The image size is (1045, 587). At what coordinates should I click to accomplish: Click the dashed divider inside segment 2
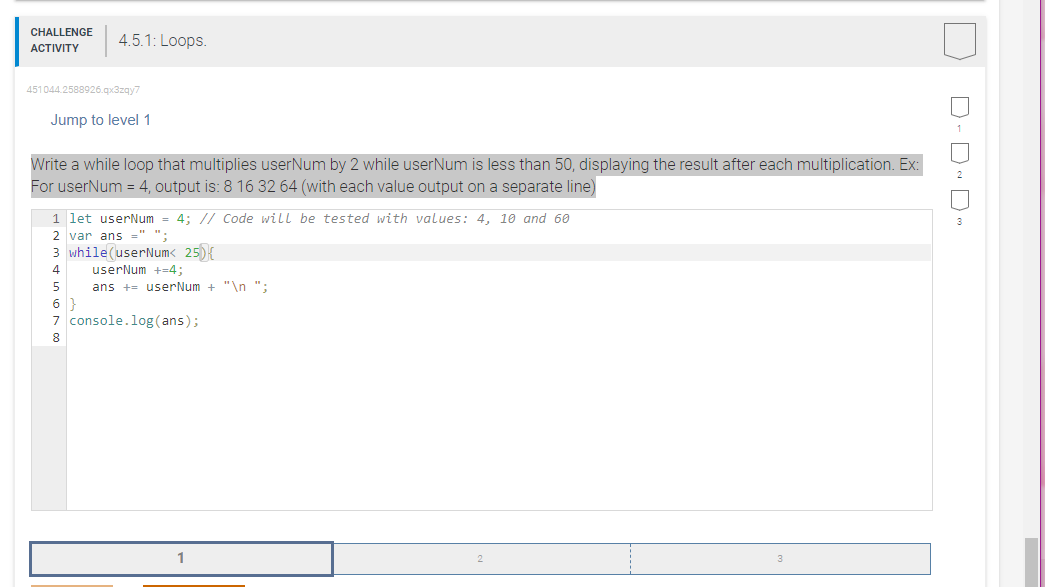pyautogui.click(x=631, y=558)
